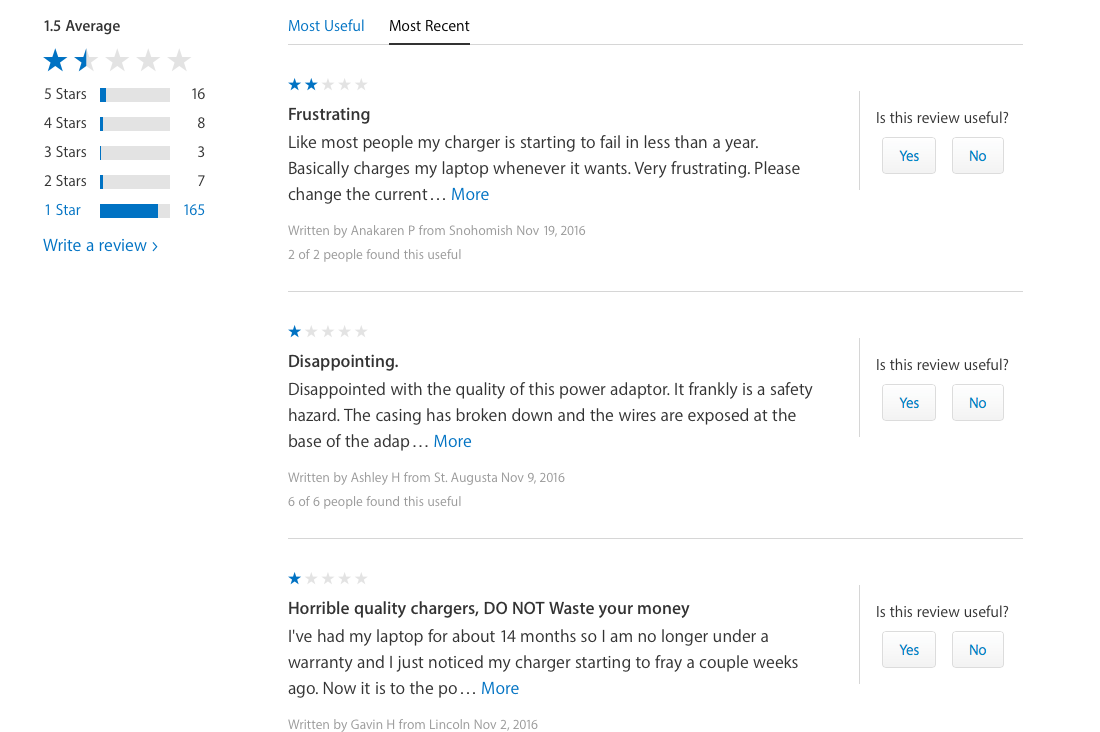Click the Write a review chevron arrow
1100x732 pixels.
coord(155,246)
